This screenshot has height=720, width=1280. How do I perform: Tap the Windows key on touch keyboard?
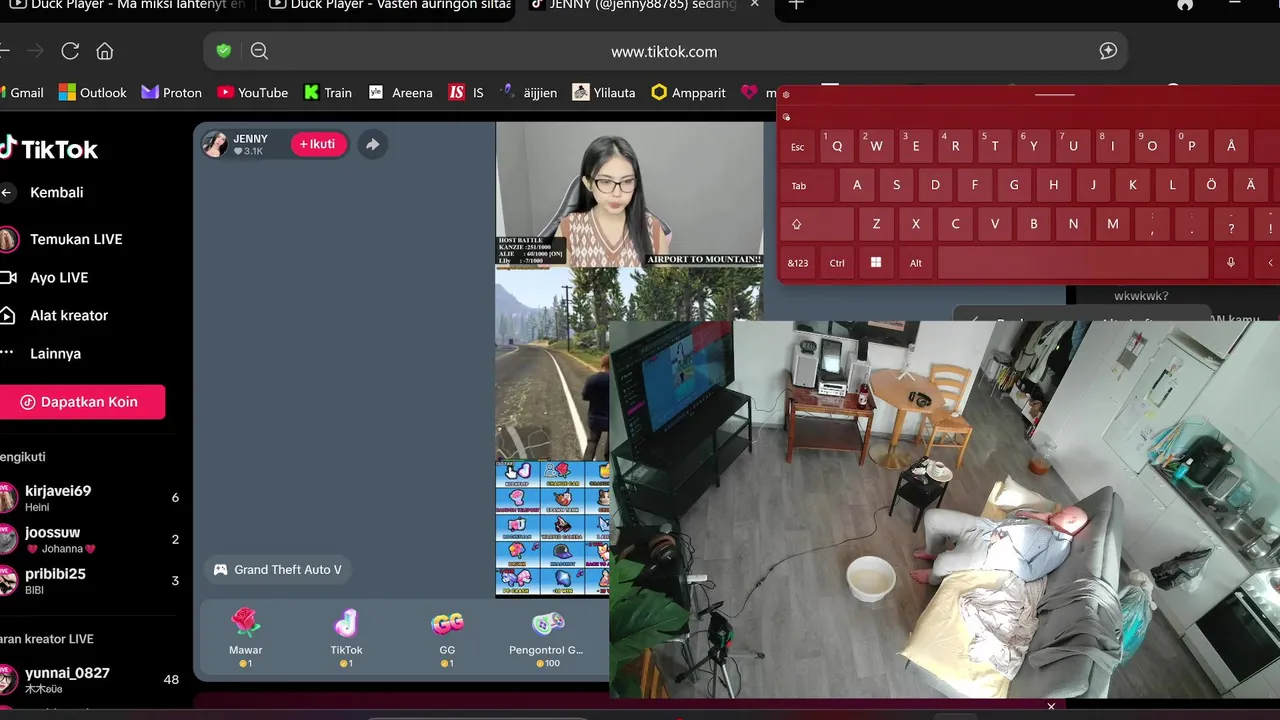pyautogui.click(x=876, y=263)
